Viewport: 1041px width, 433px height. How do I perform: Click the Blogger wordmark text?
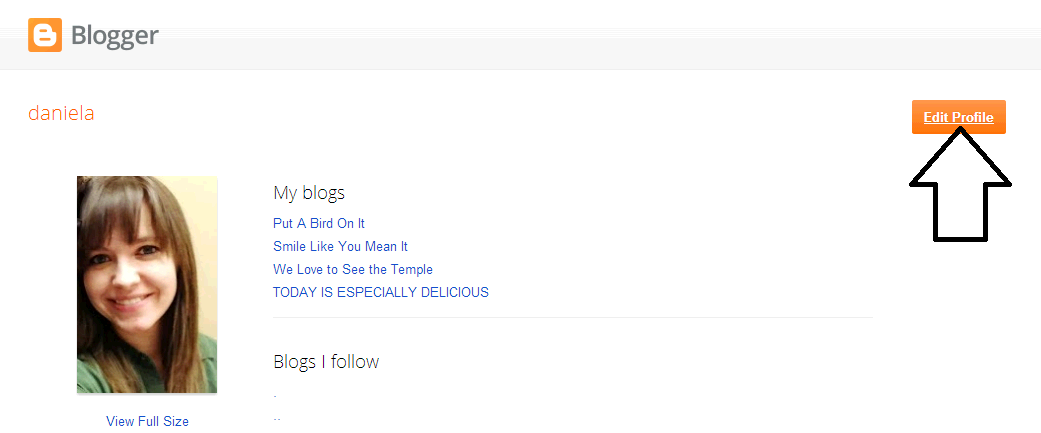pos(114,37)
